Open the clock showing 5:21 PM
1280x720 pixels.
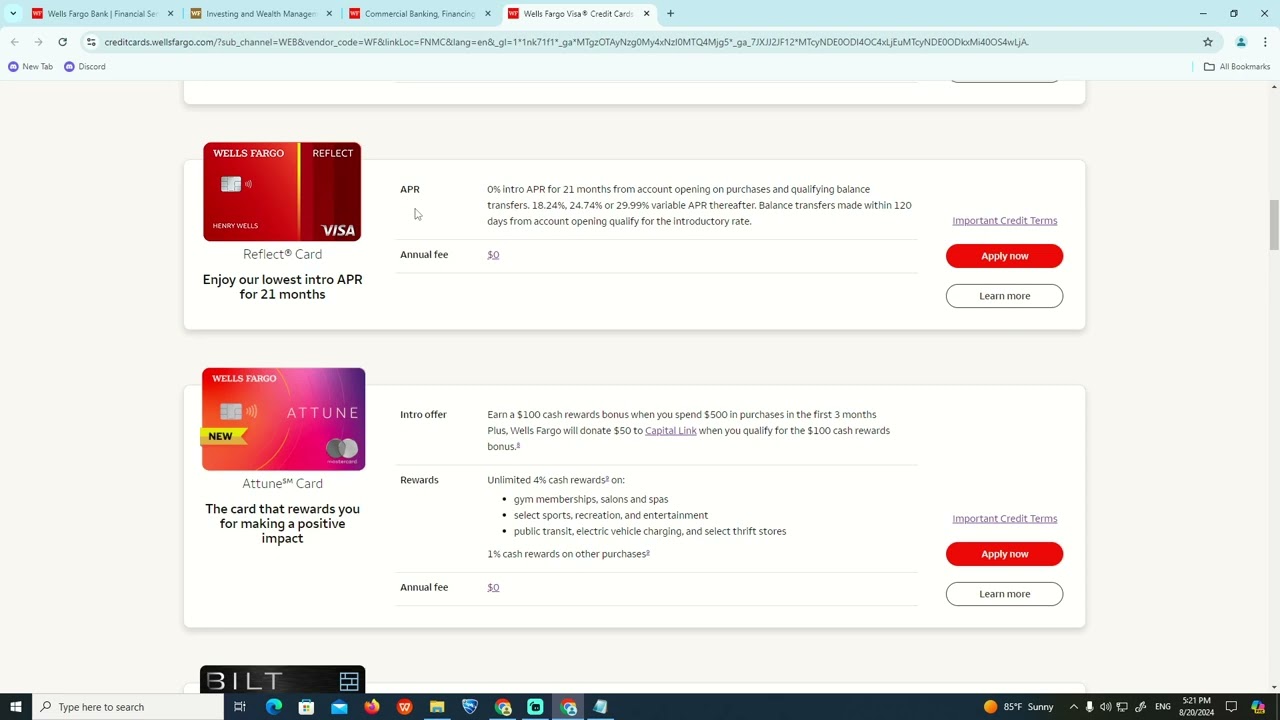(1196, 707)
